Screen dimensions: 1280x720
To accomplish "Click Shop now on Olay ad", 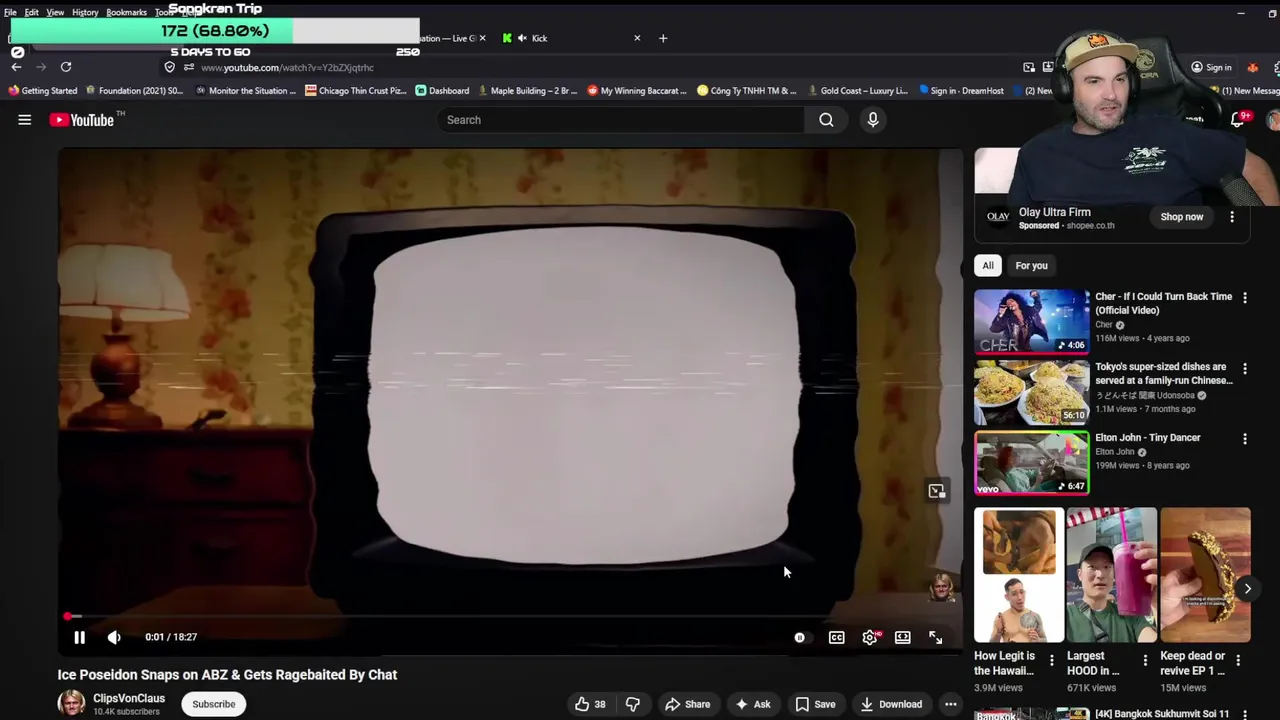I will tap(1182, 217).
